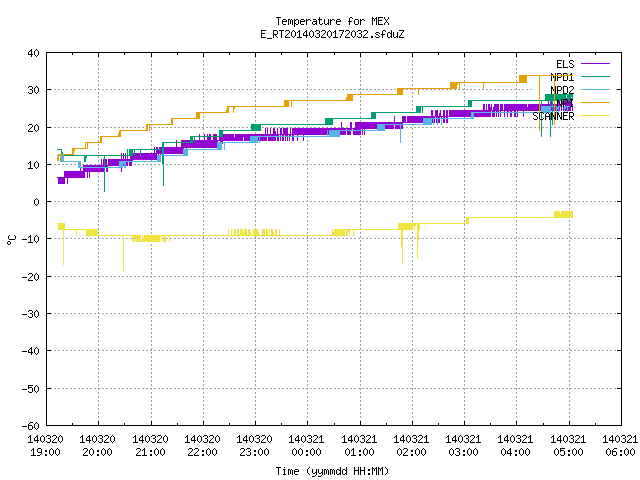Click the x-axis tick label 140320 21:00

[x=150, y=446]
